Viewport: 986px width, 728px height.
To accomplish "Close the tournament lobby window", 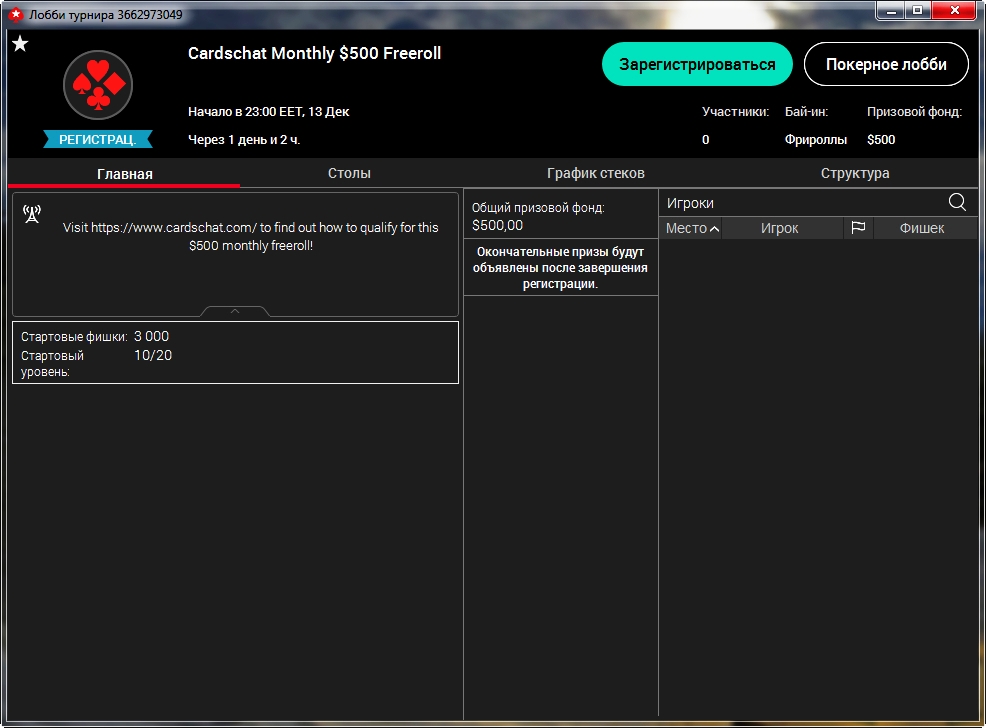I will (955, 11).
